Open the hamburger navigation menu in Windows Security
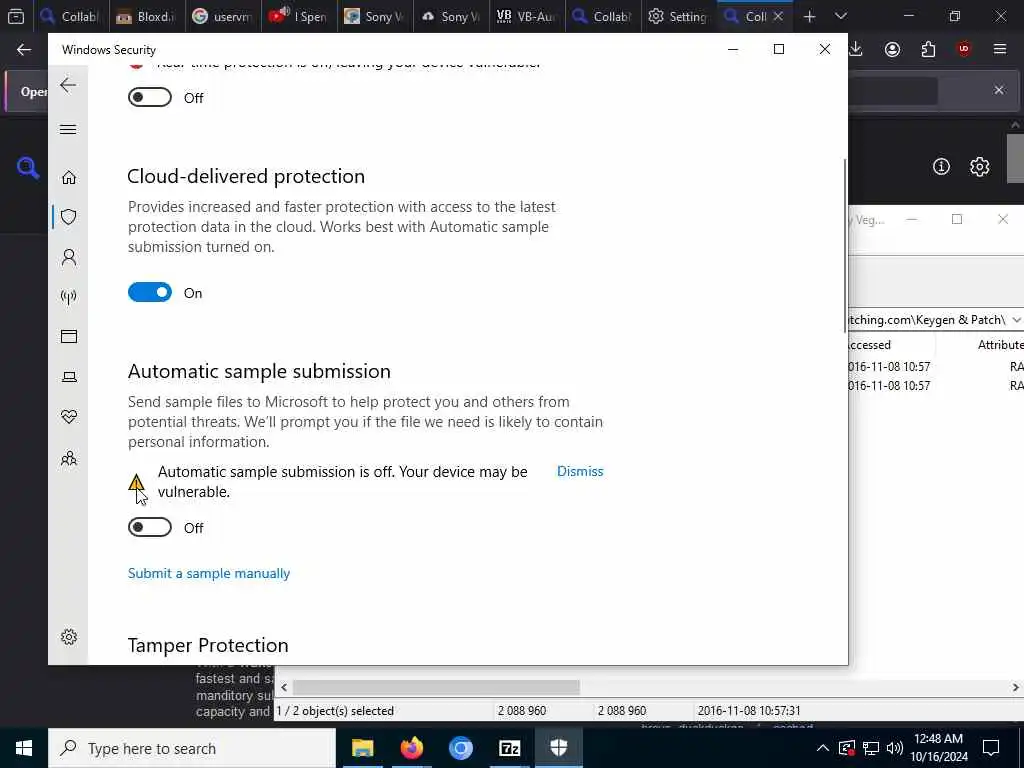 tap(68, 129)
